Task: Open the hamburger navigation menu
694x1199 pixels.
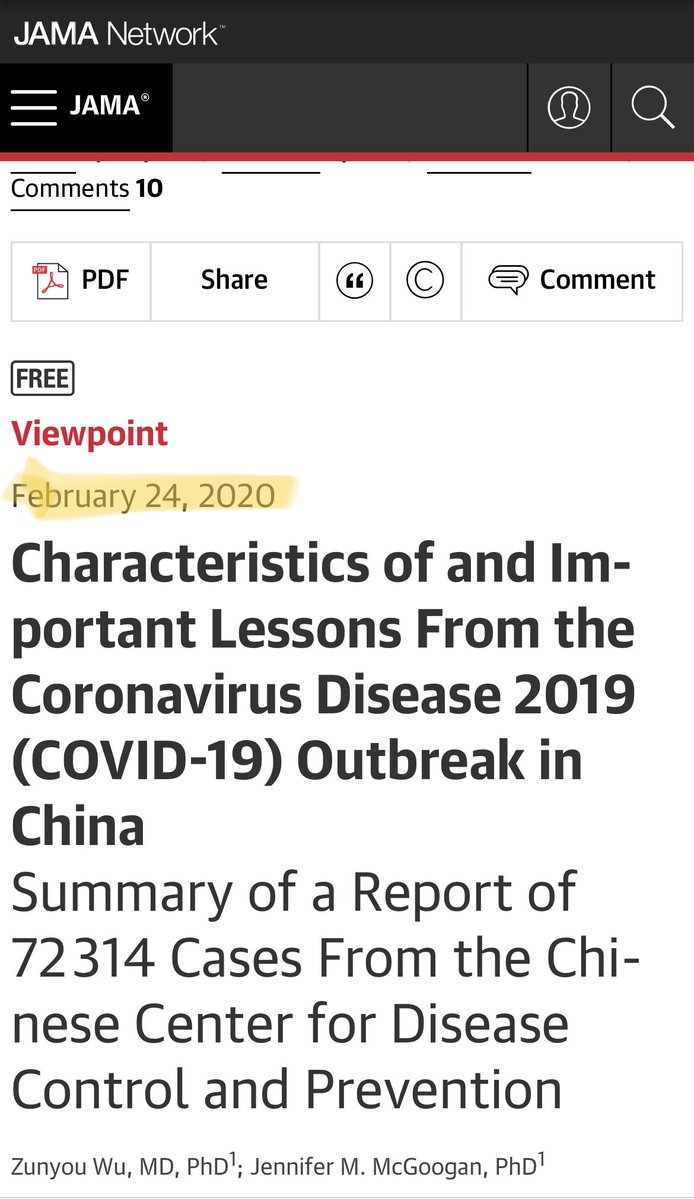Action: pos(33,107)
